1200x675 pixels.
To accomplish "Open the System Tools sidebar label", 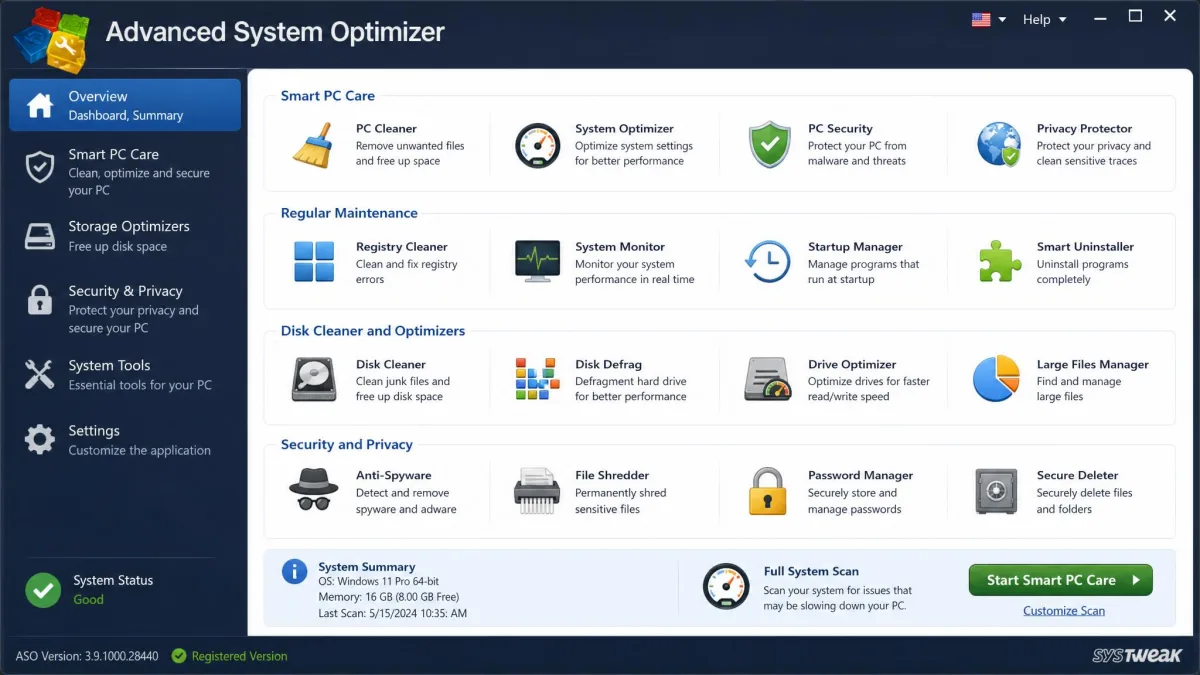I will pos(109,365).
